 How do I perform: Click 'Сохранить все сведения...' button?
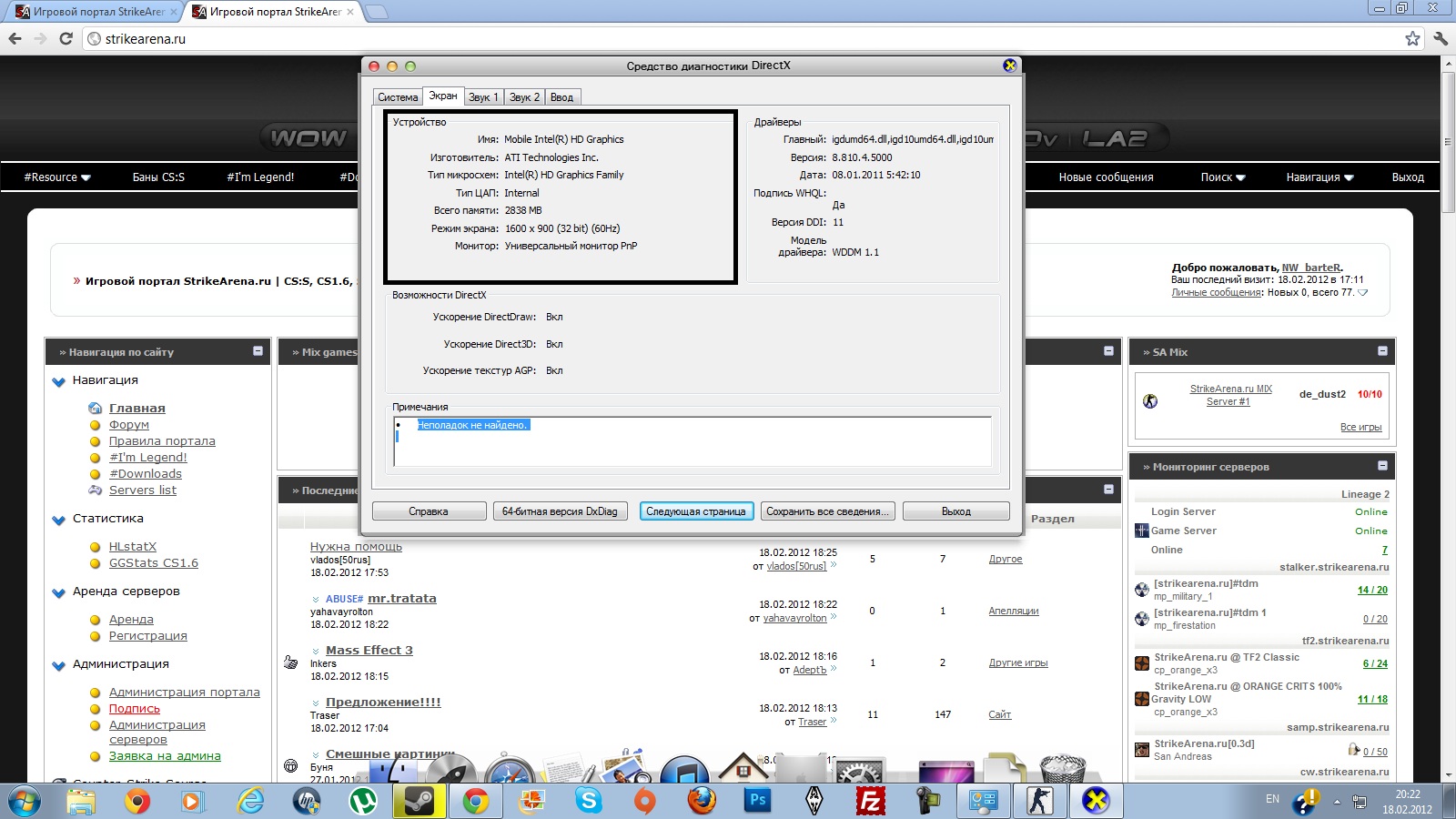pyautogui.click(x=828, y=511)
